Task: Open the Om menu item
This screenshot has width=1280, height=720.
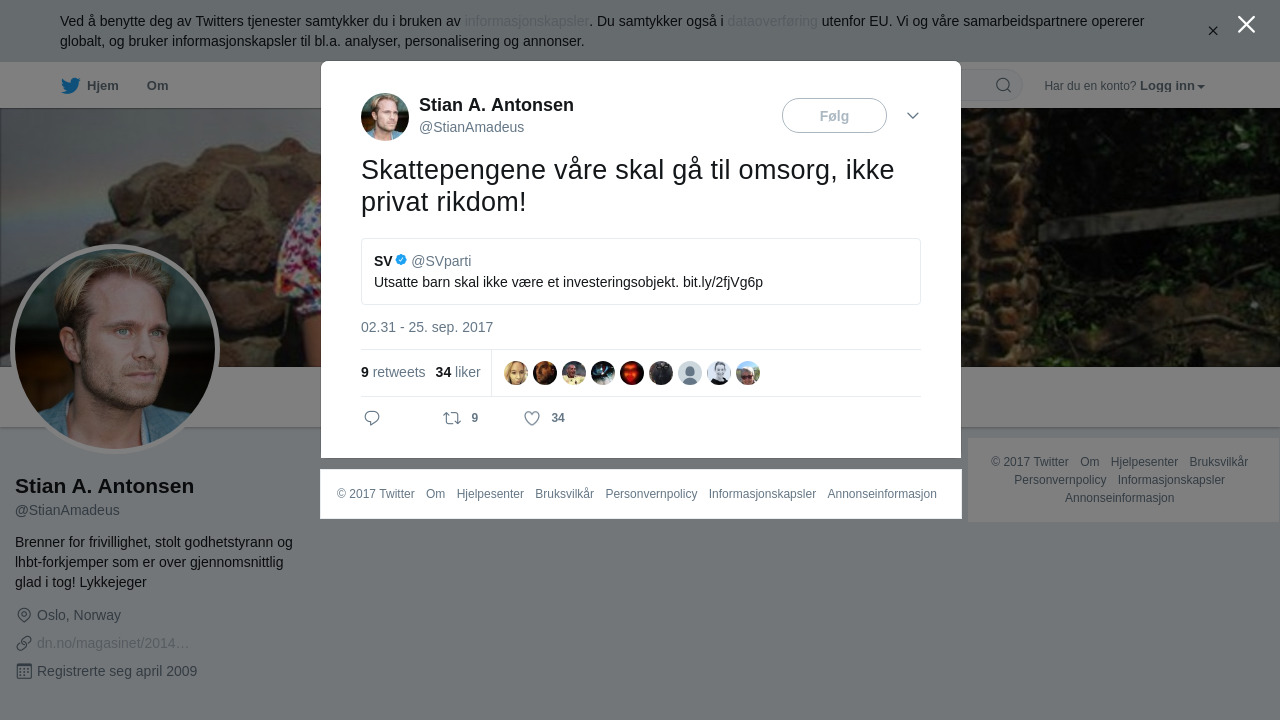Action: [x=157, y=86]
